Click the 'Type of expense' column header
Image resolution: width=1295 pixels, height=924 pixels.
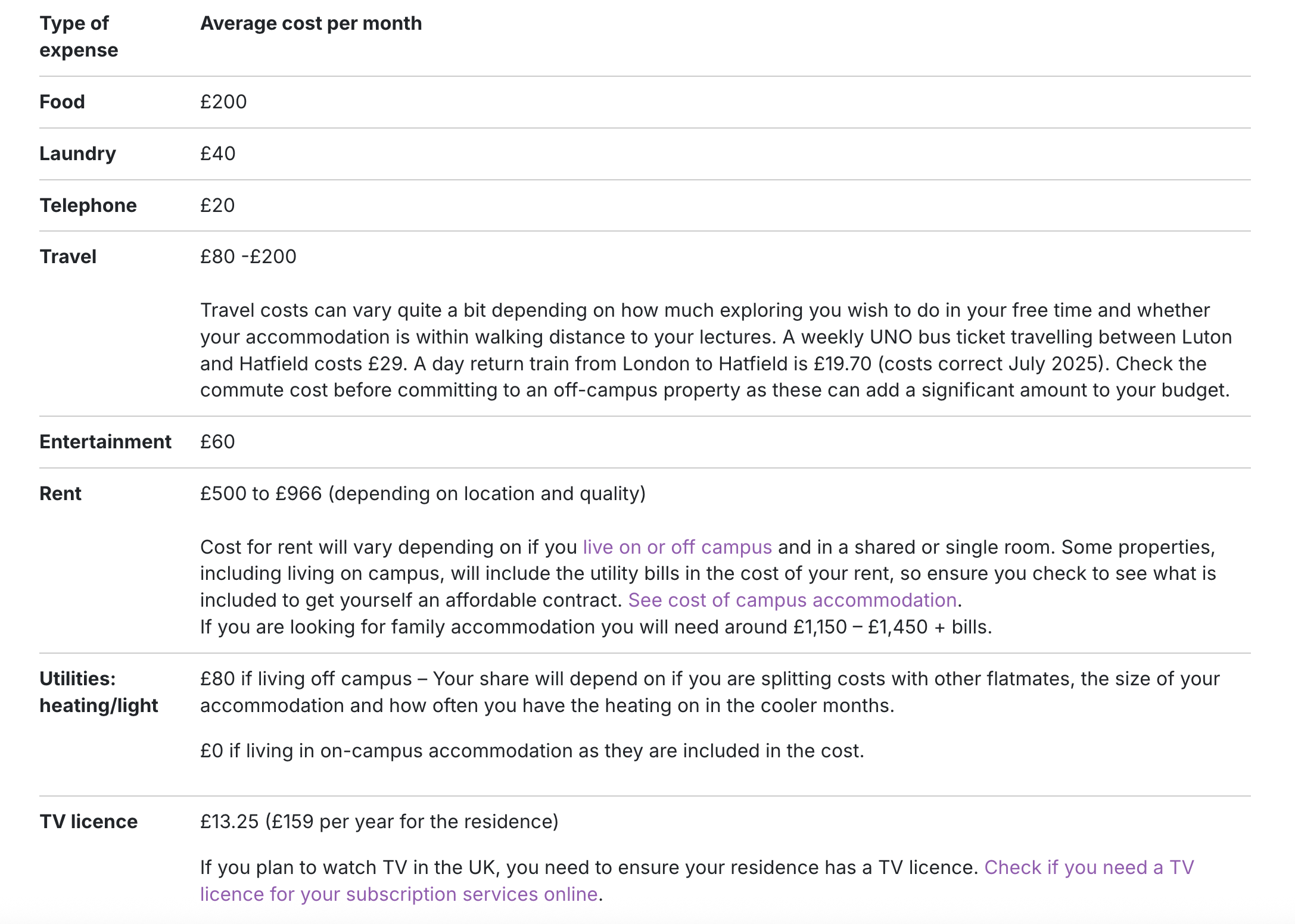coord(79,36)
